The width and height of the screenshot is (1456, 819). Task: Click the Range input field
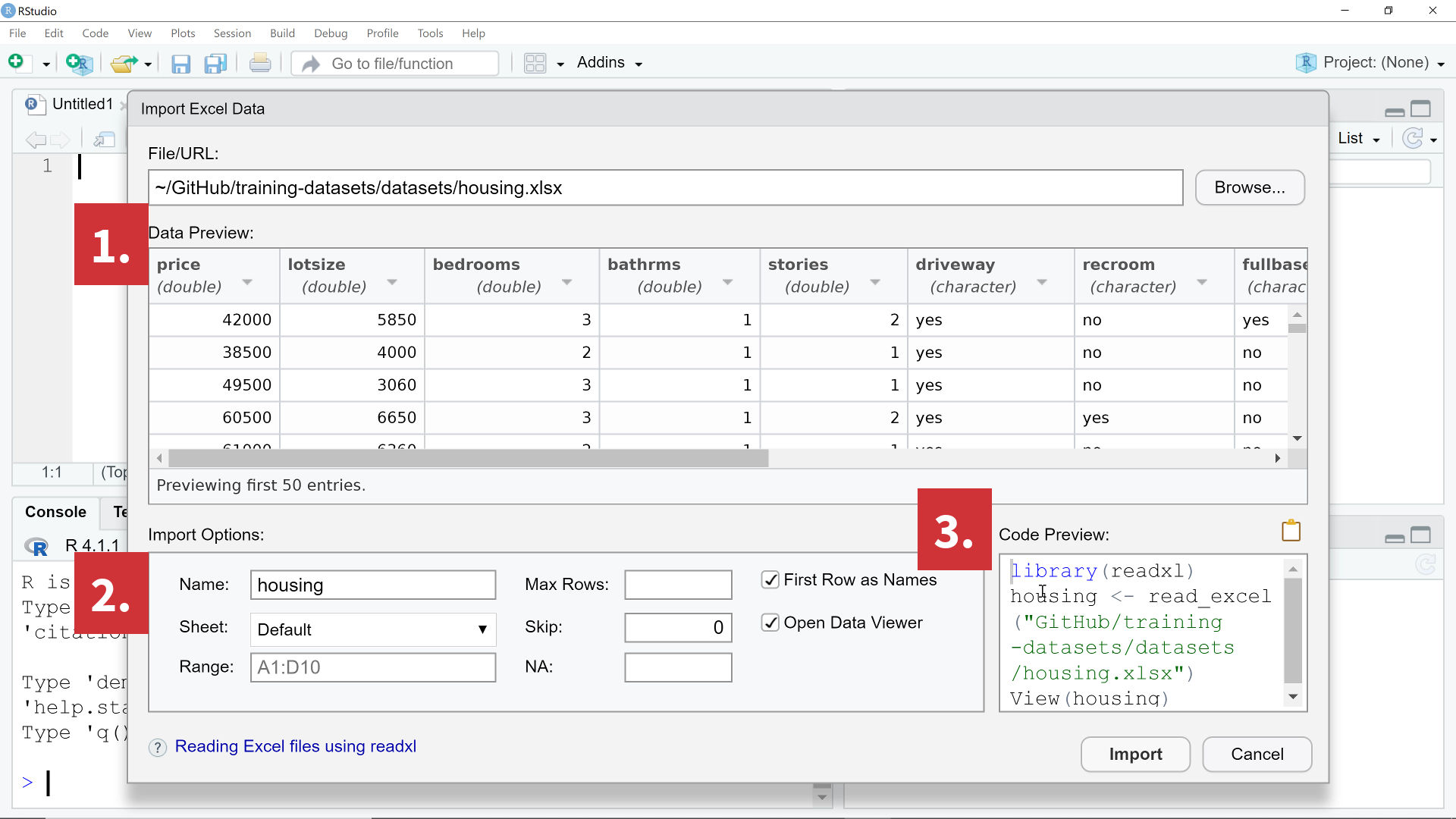pos(372,667)
